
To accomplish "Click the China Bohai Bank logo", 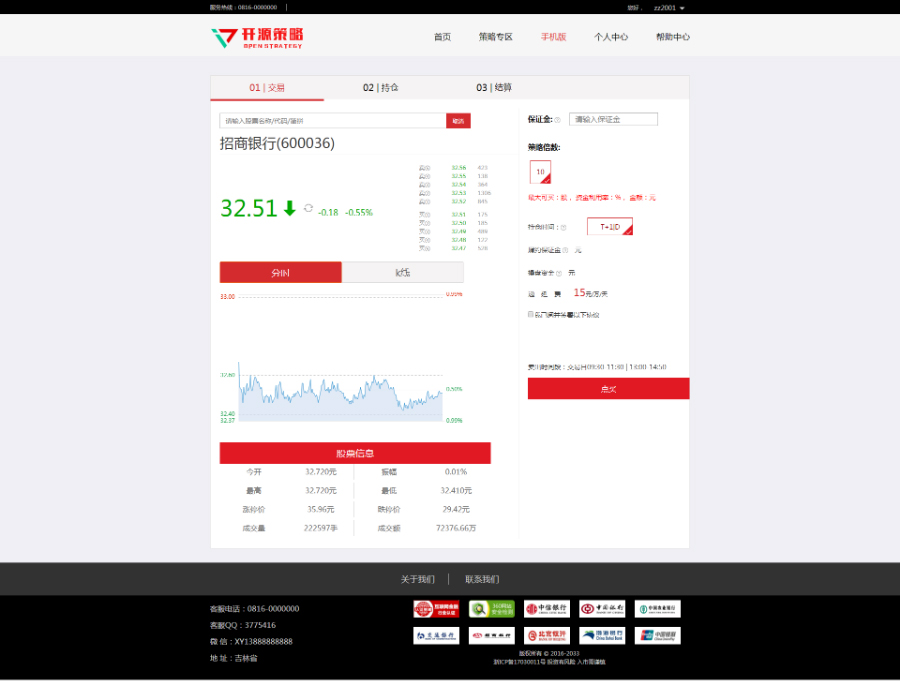I will [602, 636].
